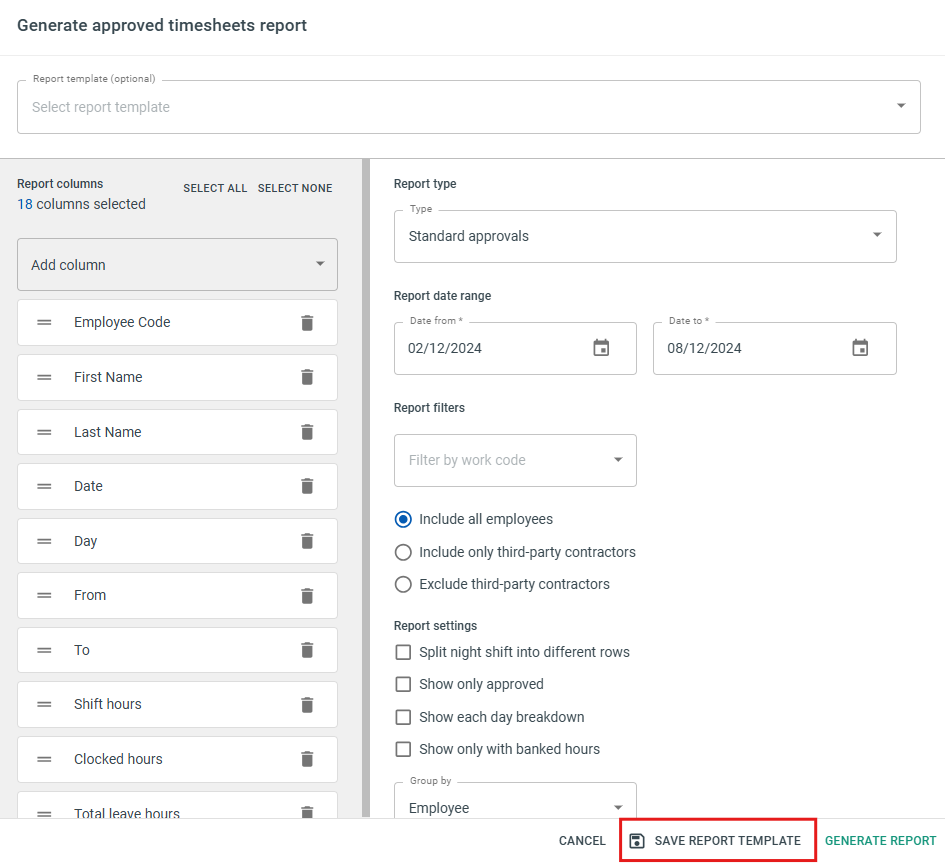This screenshot has width=945, height=863.
Task: Open the Filter by work code dropdown
Action: [515, 460]
